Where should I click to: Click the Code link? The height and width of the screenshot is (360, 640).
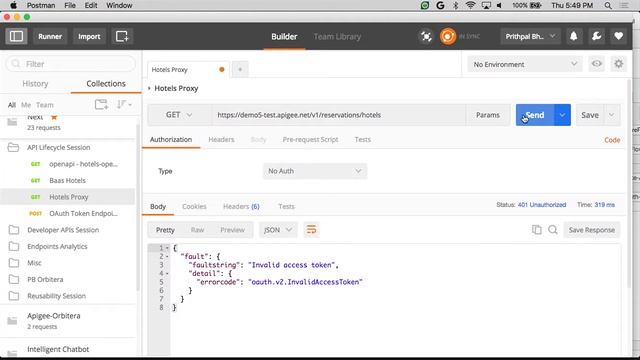click(612, 140)
